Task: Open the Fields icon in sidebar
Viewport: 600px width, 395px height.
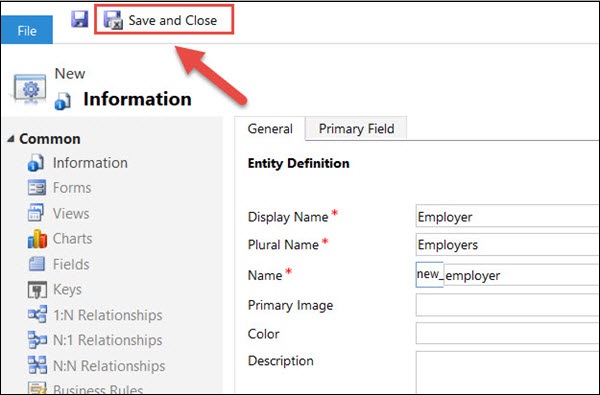Action: point(37,264)
